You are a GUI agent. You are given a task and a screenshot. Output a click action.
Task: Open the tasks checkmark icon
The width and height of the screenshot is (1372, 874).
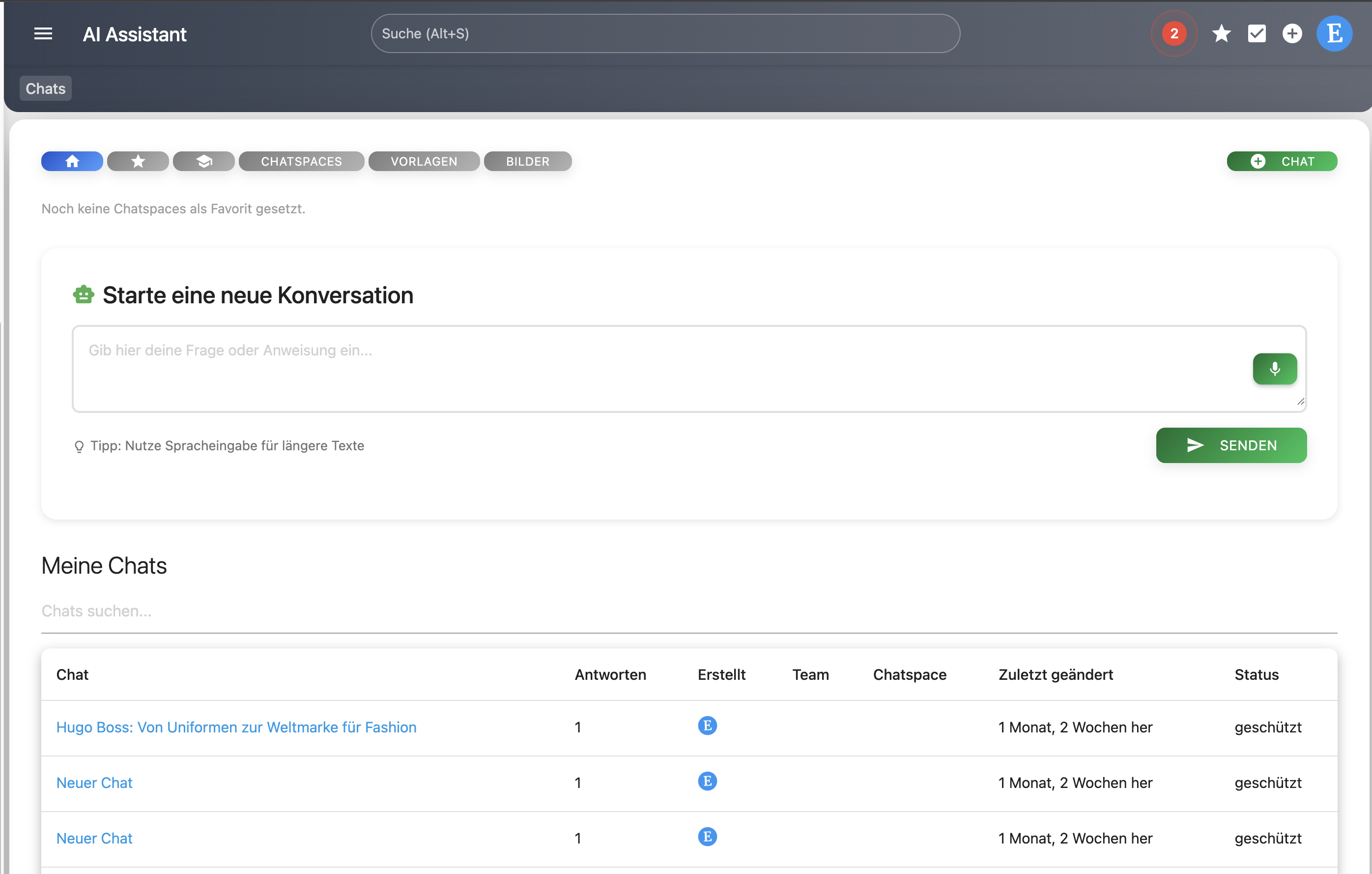pos(1257,34)
